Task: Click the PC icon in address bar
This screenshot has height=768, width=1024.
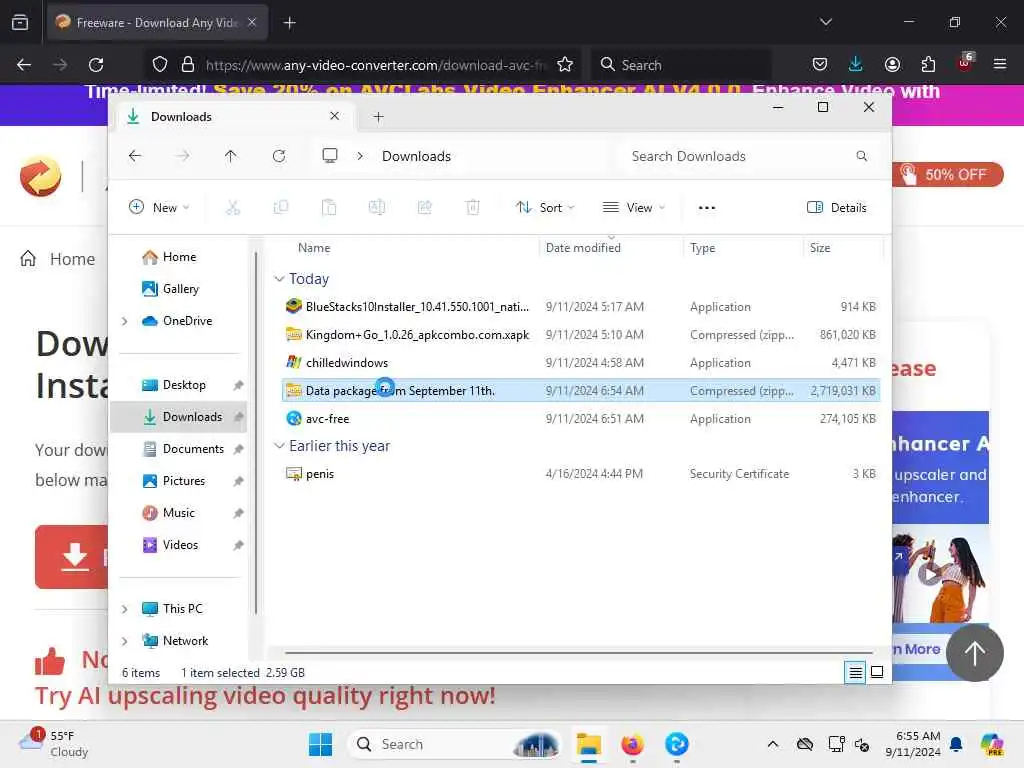Action: (330, 155)
